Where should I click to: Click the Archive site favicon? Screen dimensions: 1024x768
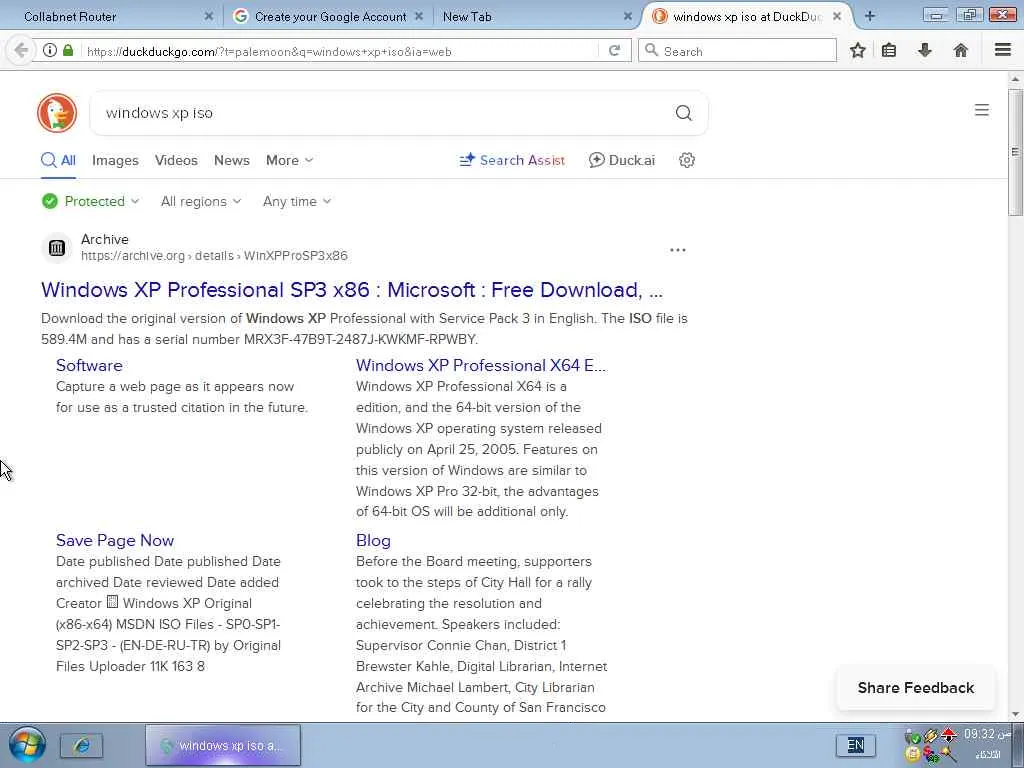pos(57,248)
